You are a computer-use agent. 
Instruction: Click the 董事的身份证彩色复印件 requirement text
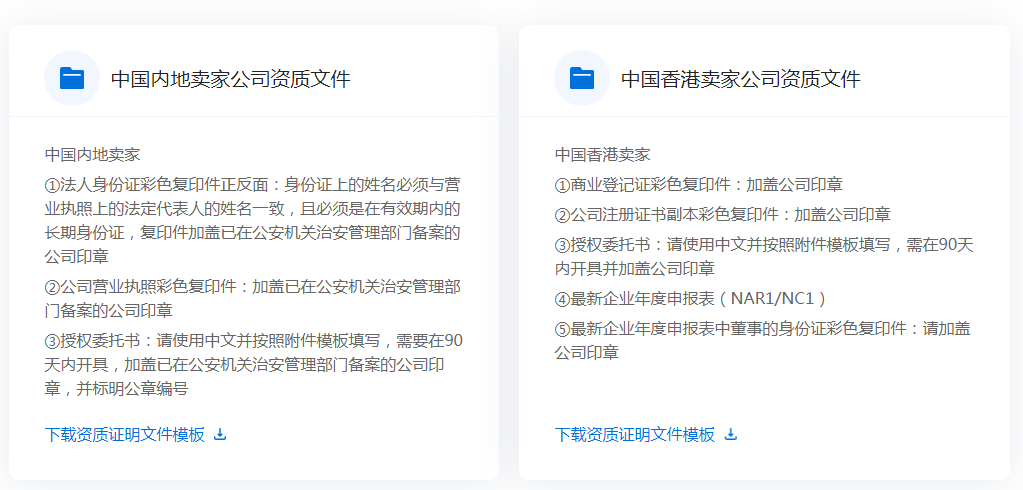pos(764,340)
